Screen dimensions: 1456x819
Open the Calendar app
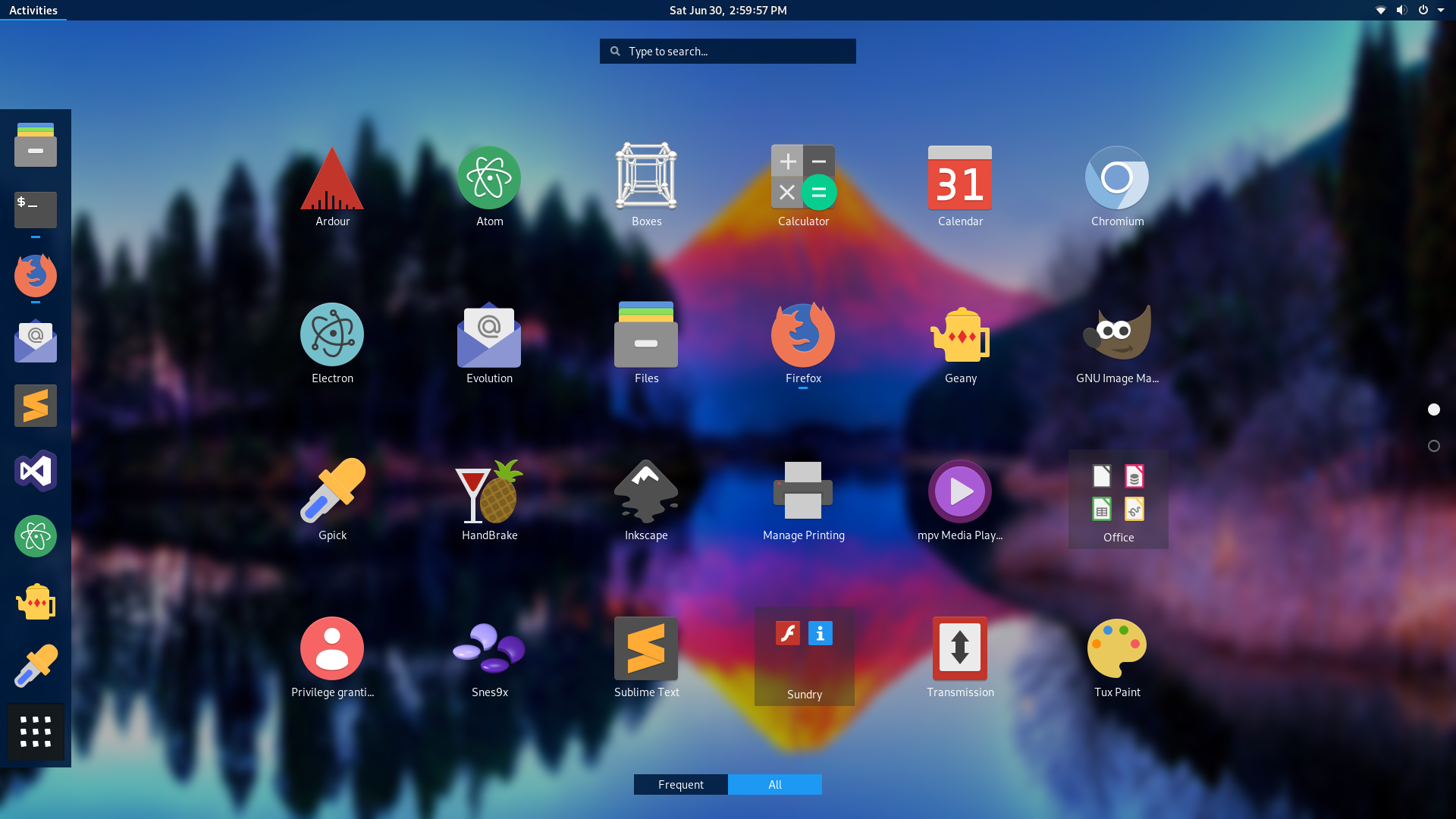coord(960,187)
